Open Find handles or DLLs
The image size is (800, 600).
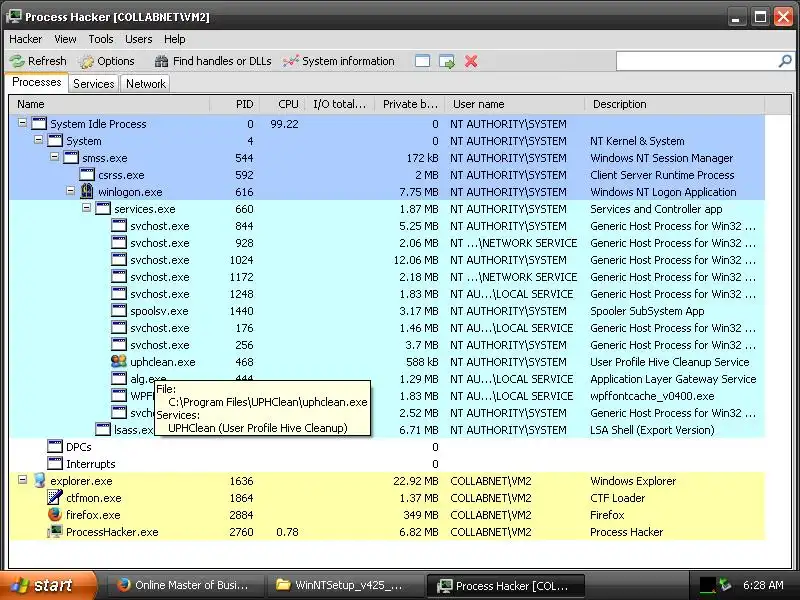[213, 61]
